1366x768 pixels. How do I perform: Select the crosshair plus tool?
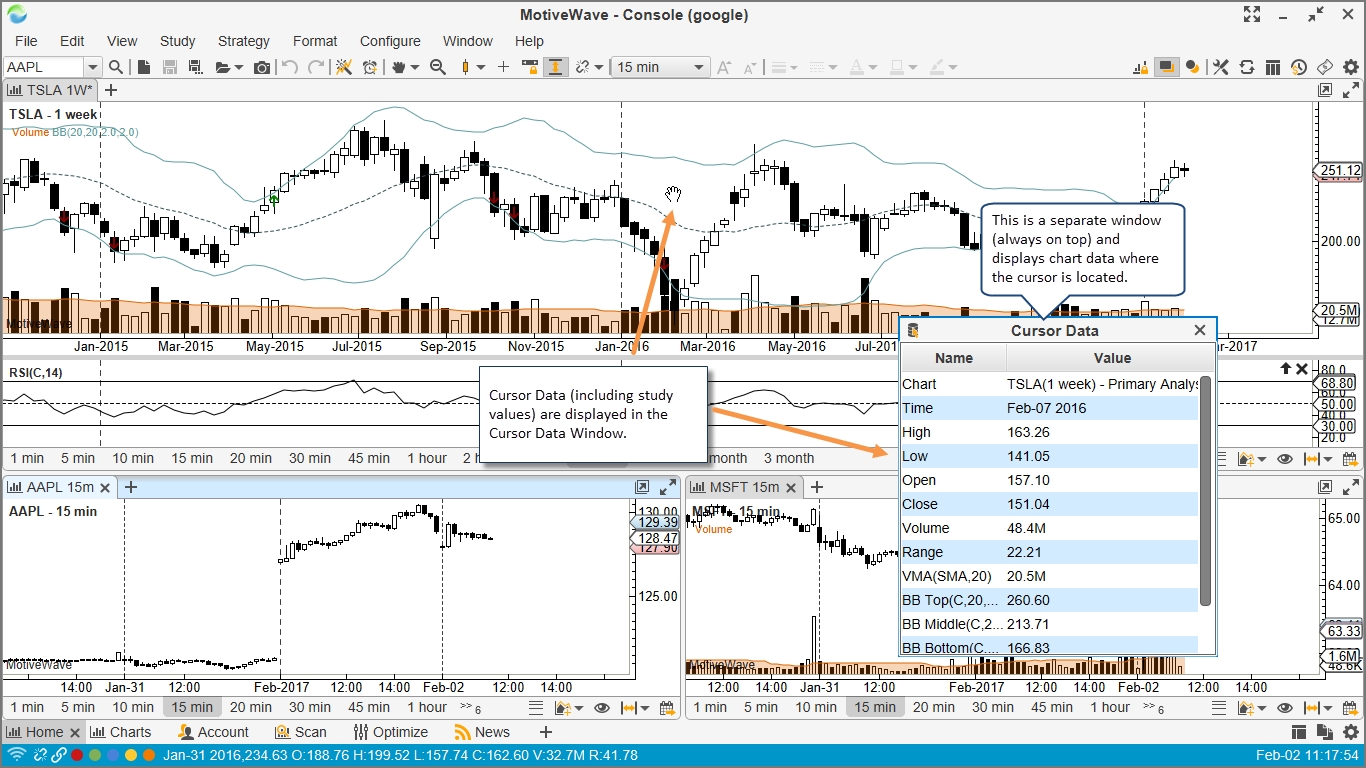pyautogui.click(x=503, y=67)
